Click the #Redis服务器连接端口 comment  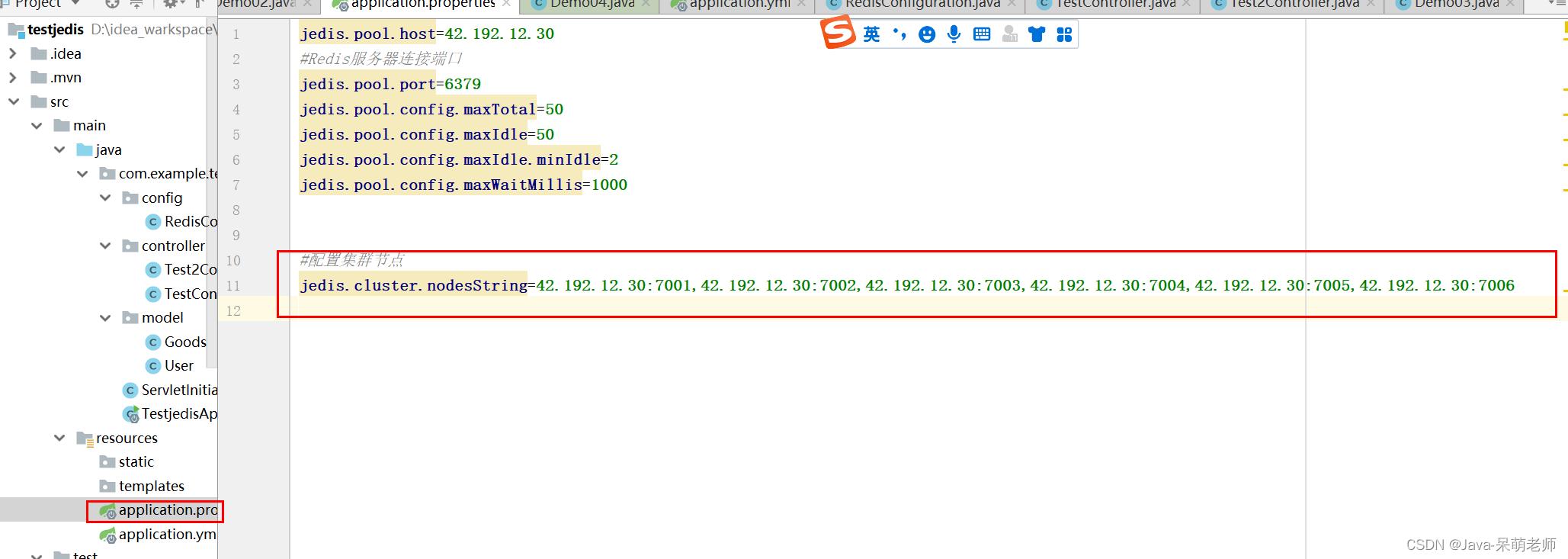381,59
